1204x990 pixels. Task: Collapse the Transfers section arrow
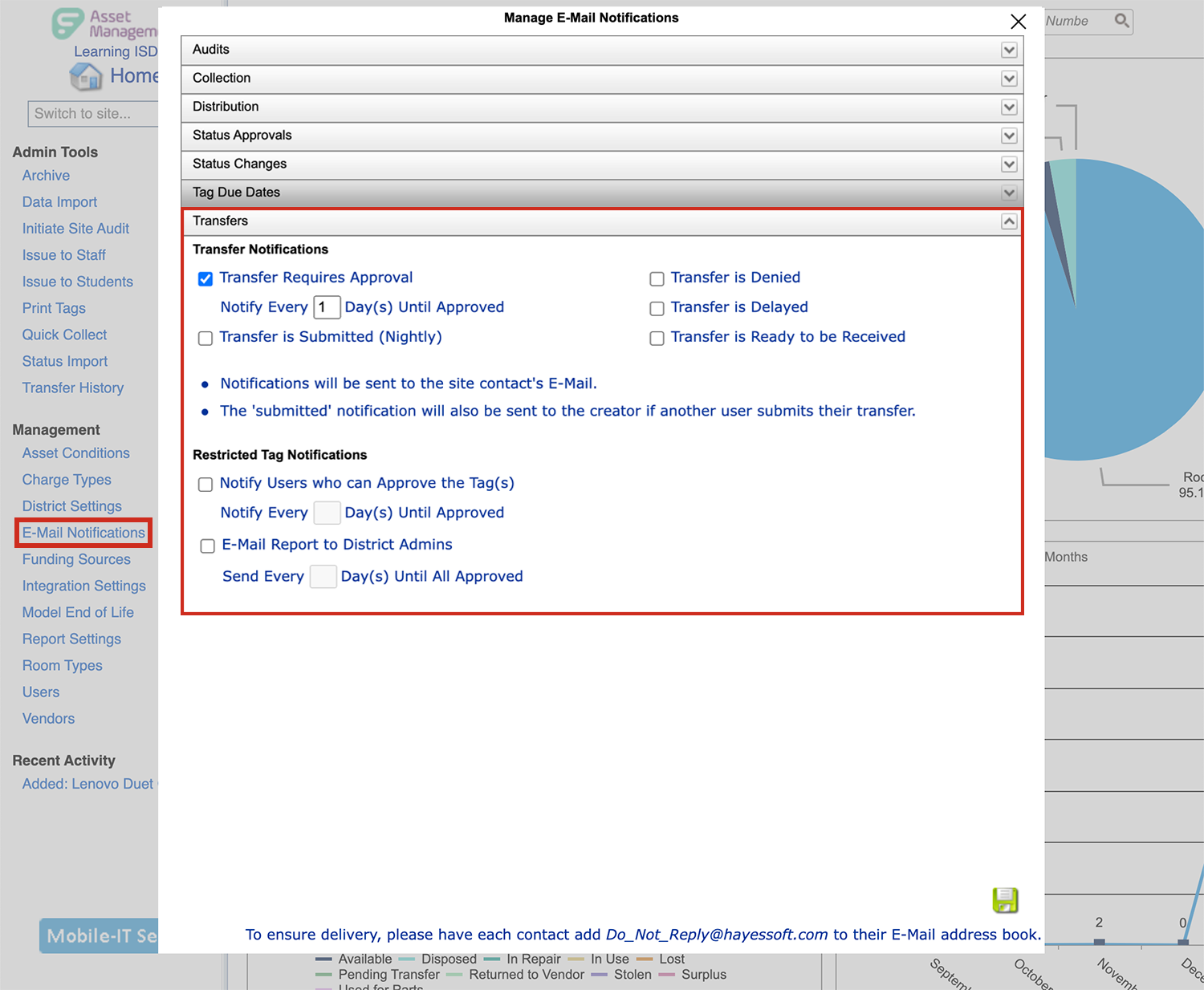tap(1009, 221)
